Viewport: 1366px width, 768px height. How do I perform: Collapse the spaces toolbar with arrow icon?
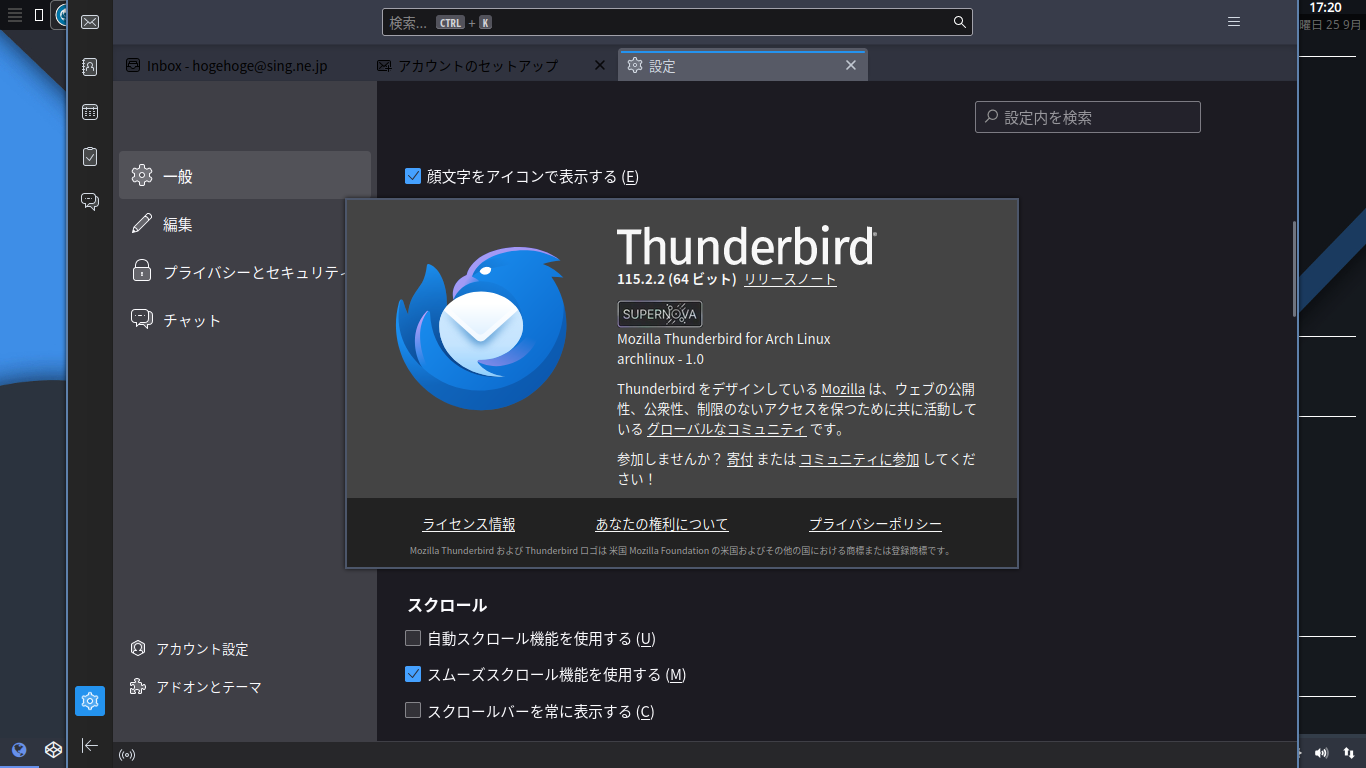click(90, 745)
